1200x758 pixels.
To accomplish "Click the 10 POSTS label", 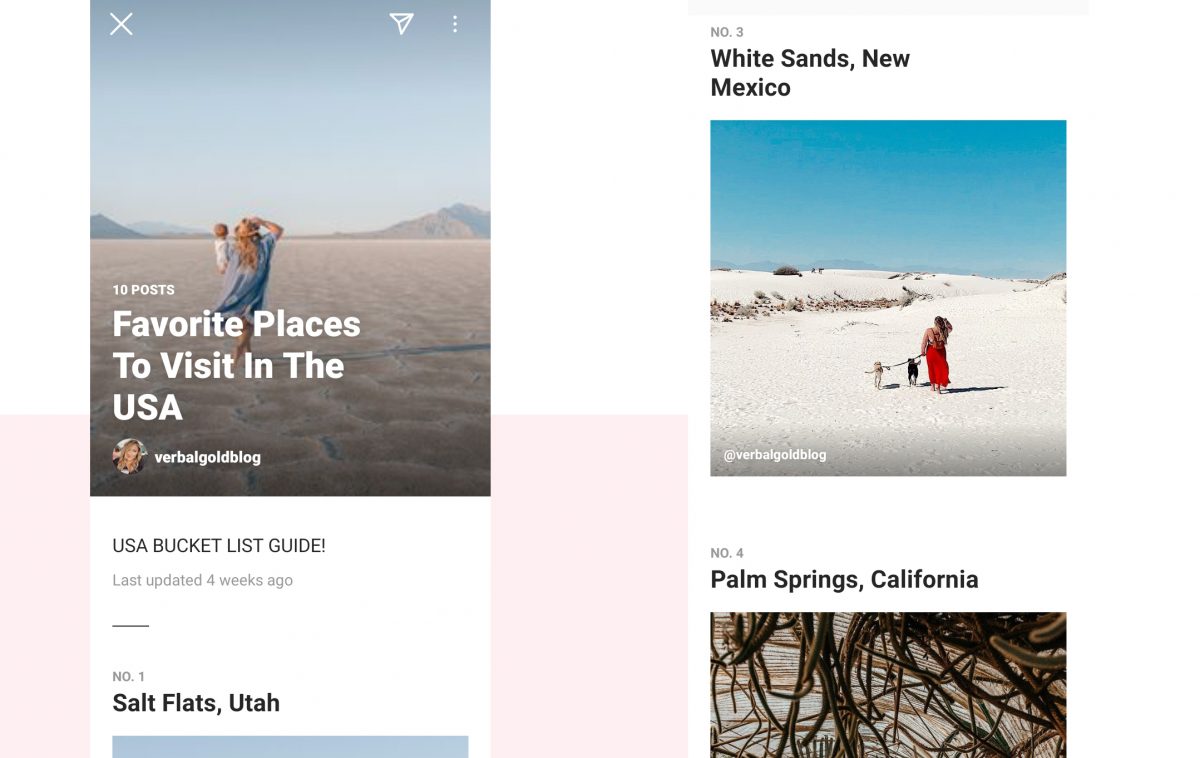I will pyautogui.click(x=143, y=290).
